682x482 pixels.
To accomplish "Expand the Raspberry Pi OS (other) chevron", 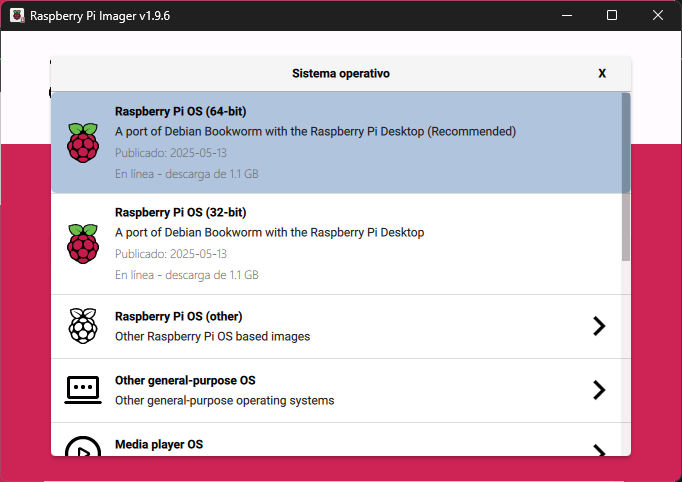I will (598, 326).
